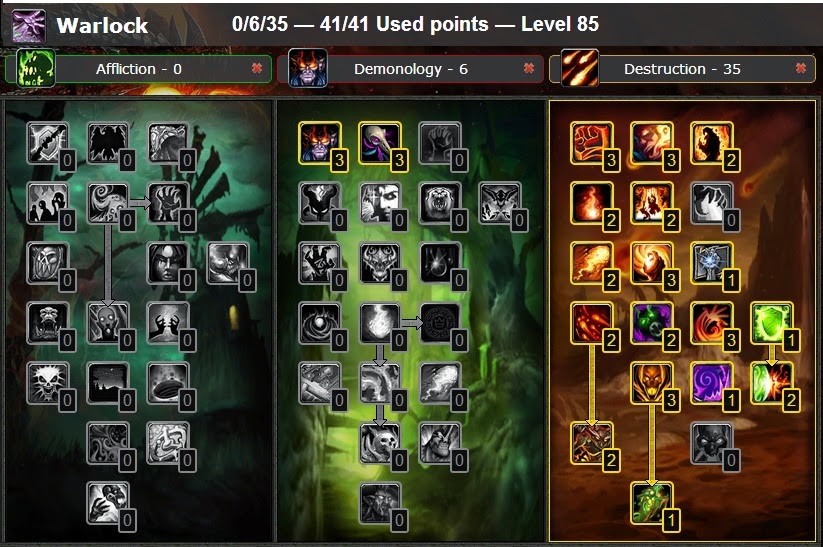Image resolution: width=823 pixels, height=547 pixels.
Task: Click the Affliction green skull spec icon
Action: pyautogui.click(x=36, y=68)
